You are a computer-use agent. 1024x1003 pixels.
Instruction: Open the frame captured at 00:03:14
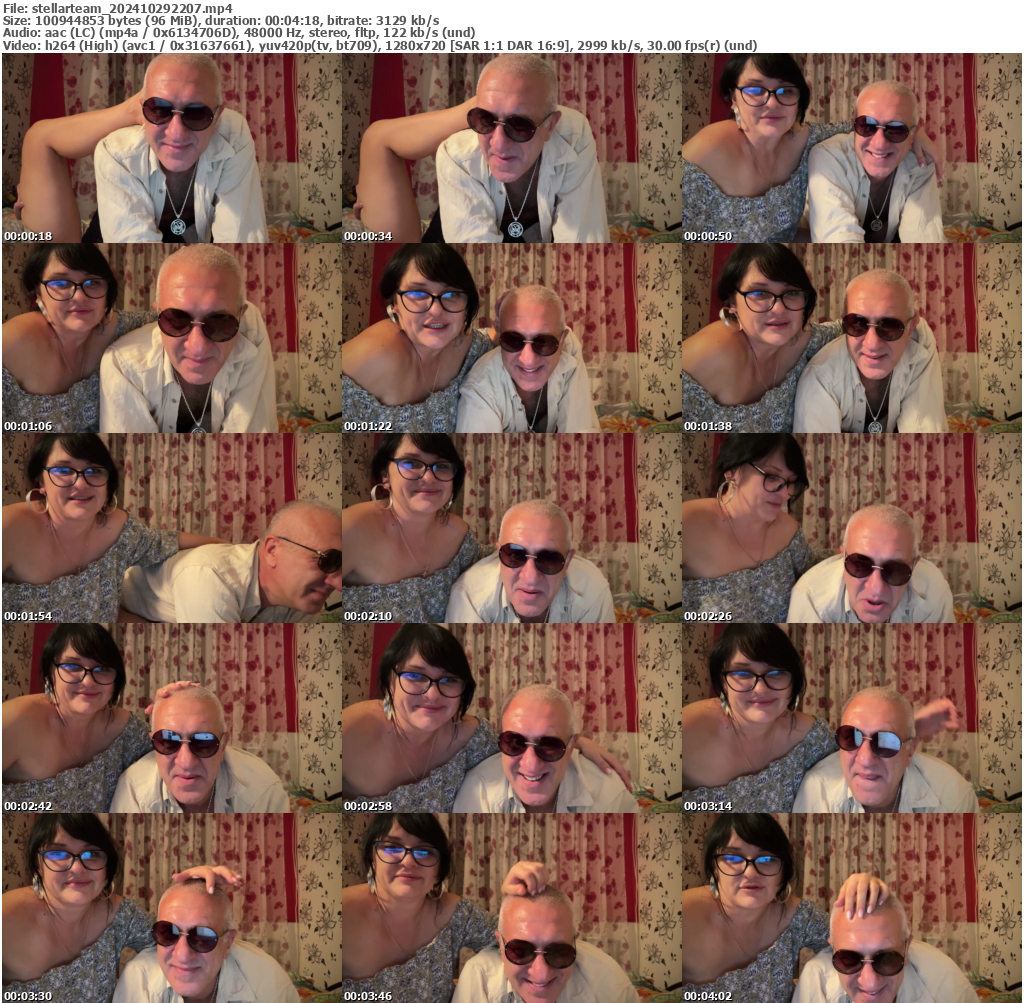(x=851, y=718)
